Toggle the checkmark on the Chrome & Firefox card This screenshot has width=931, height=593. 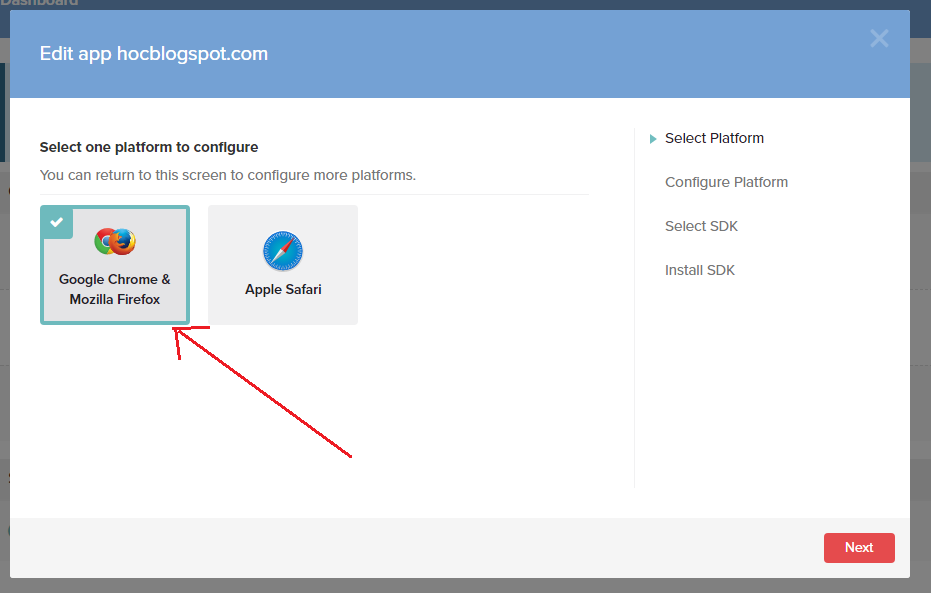[57, 223]
